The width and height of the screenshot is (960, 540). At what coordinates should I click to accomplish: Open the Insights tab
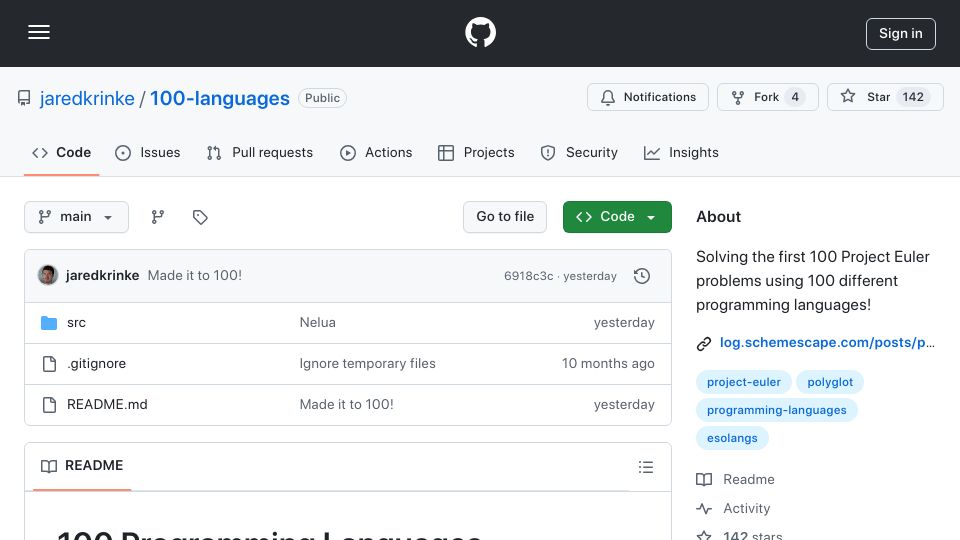[x=681, y=152]
